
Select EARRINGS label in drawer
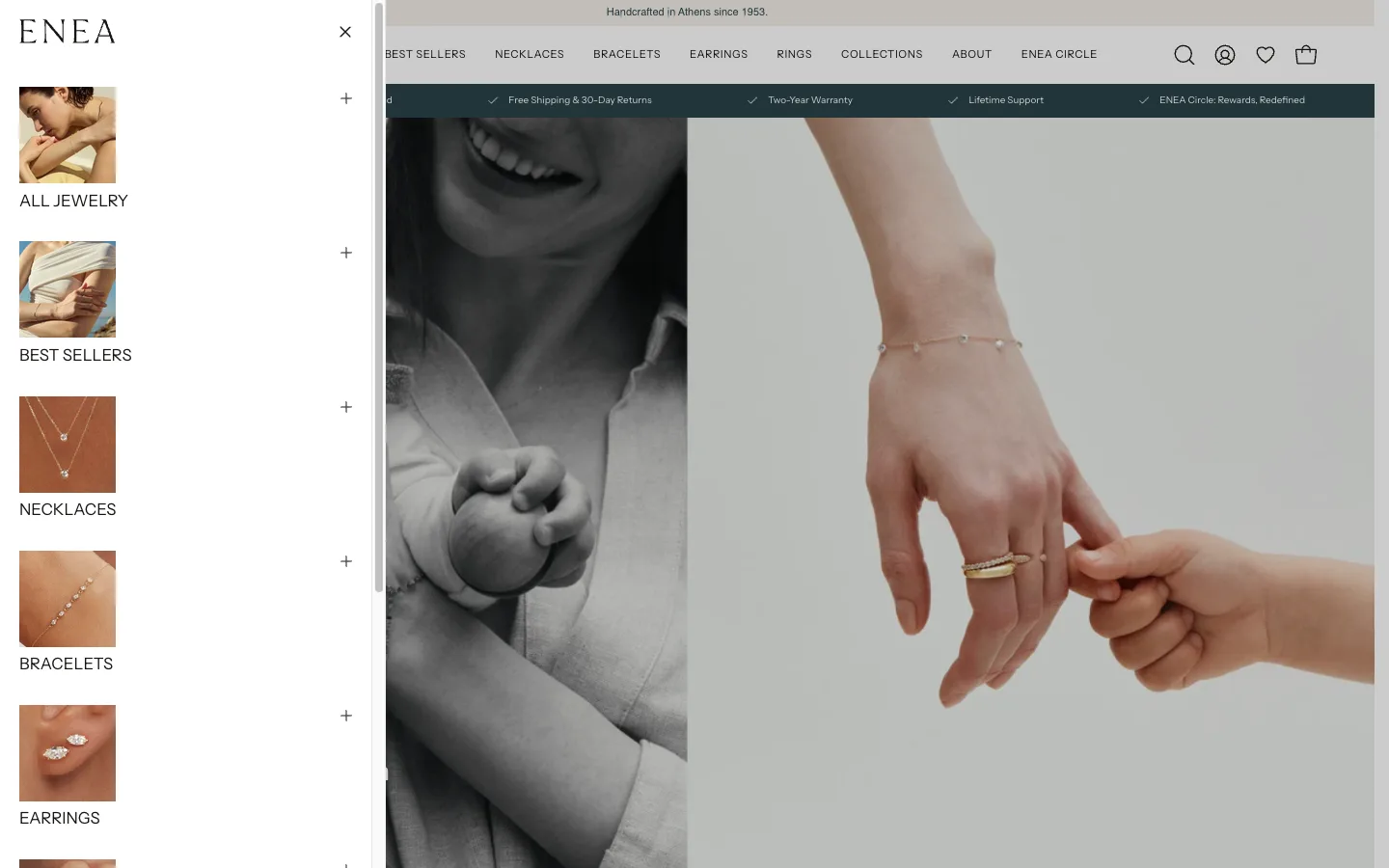coord(60,818)
